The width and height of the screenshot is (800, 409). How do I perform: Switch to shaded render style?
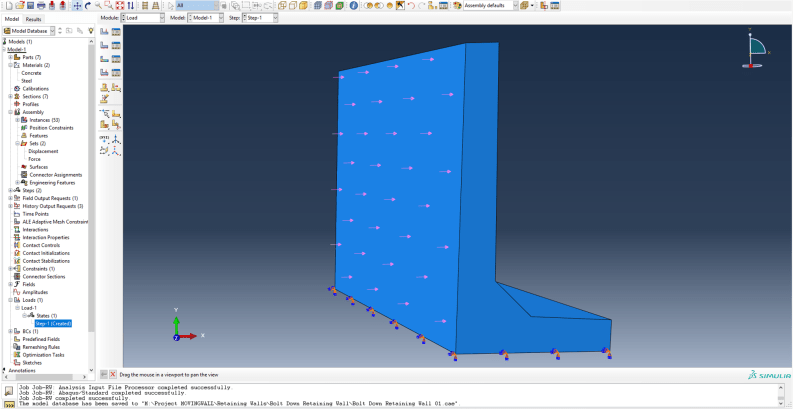304,6
